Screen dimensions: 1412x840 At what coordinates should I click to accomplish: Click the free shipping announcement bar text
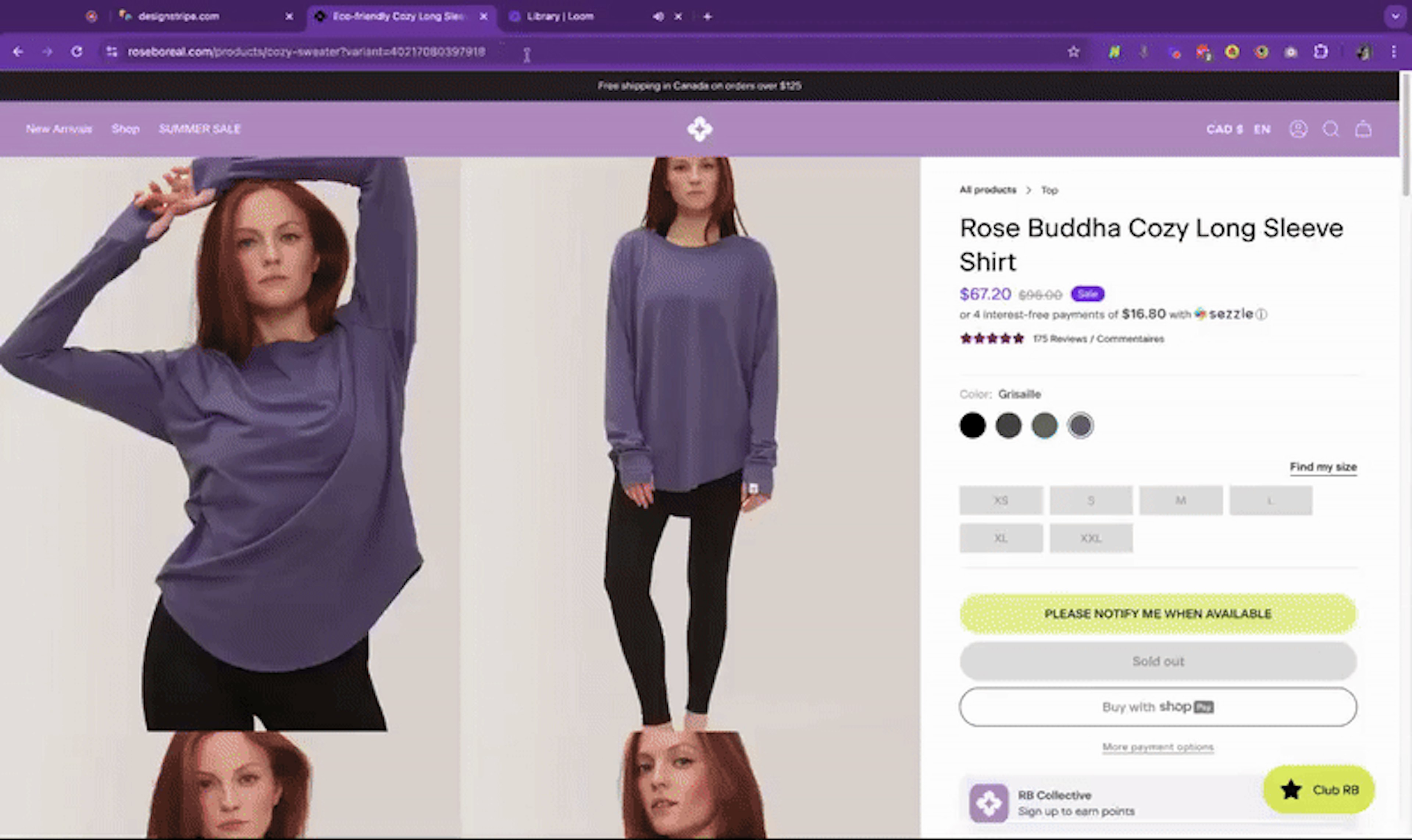[x=699, y=86]
